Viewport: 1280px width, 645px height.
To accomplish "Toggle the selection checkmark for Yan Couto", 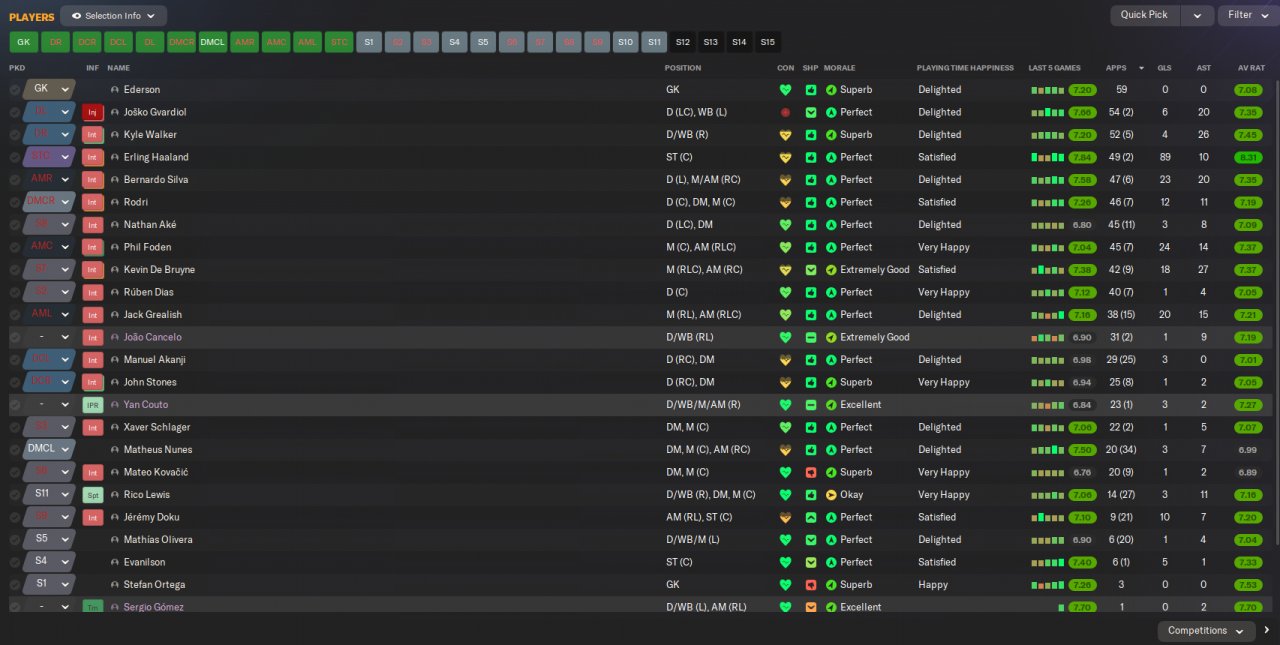I will point(15,404).
